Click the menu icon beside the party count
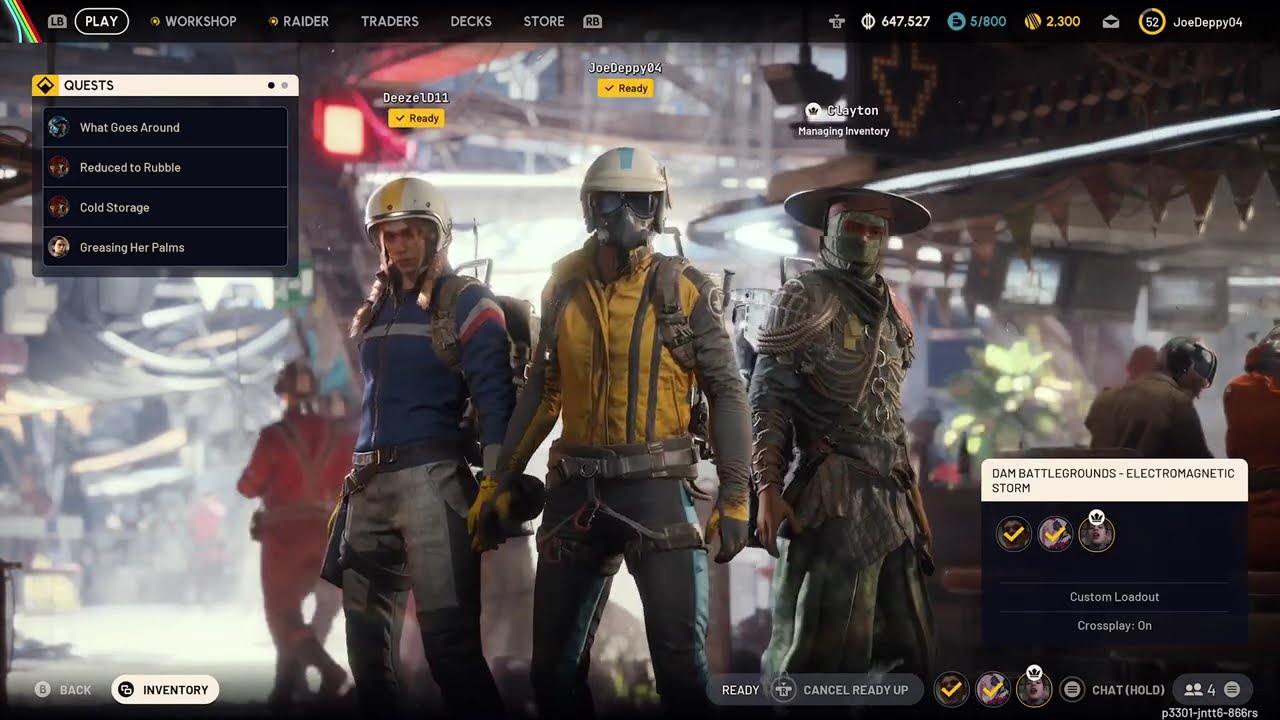 click(x=1232, y=689)
